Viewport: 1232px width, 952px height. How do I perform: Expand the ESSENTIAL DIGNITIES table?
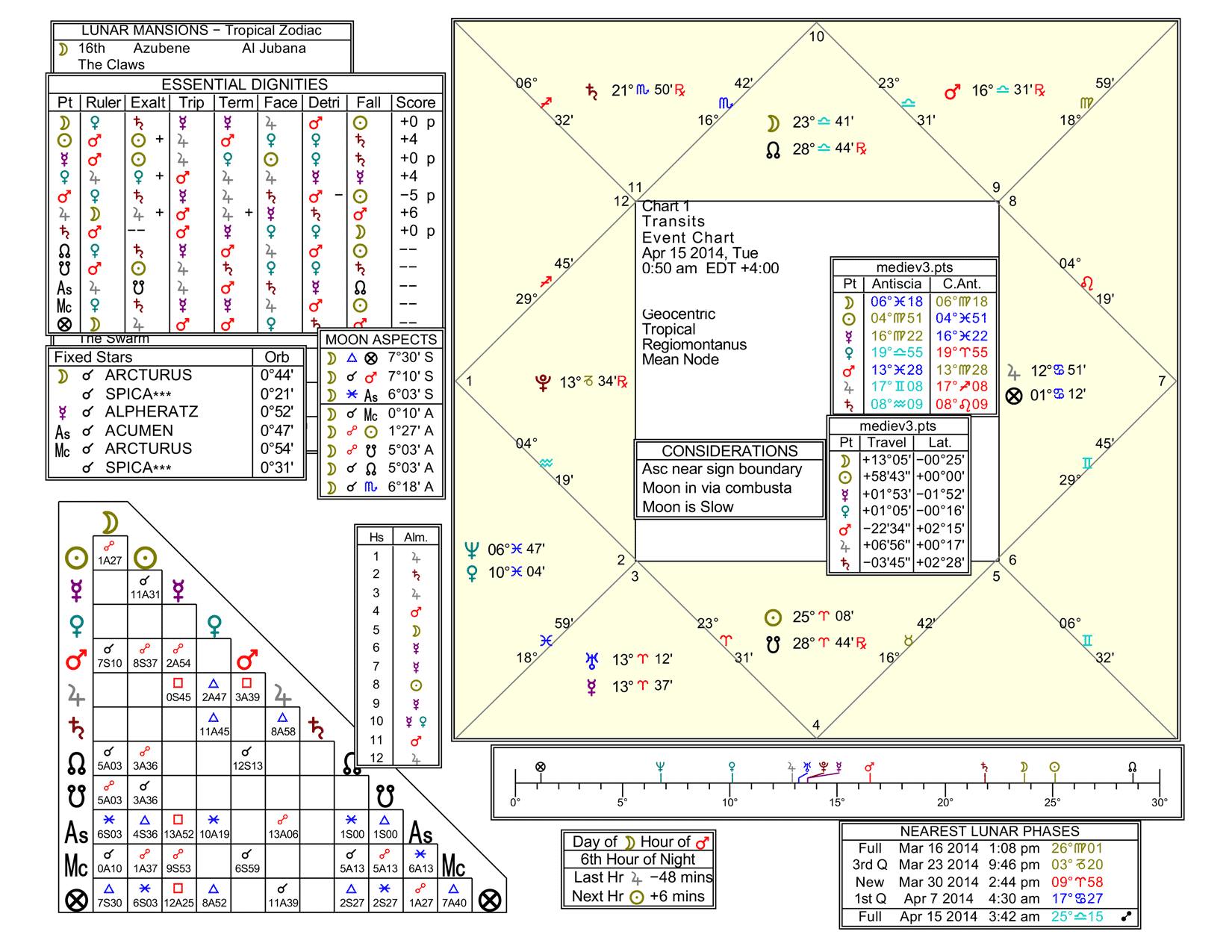pyautogui.click(x=246, y=84)
